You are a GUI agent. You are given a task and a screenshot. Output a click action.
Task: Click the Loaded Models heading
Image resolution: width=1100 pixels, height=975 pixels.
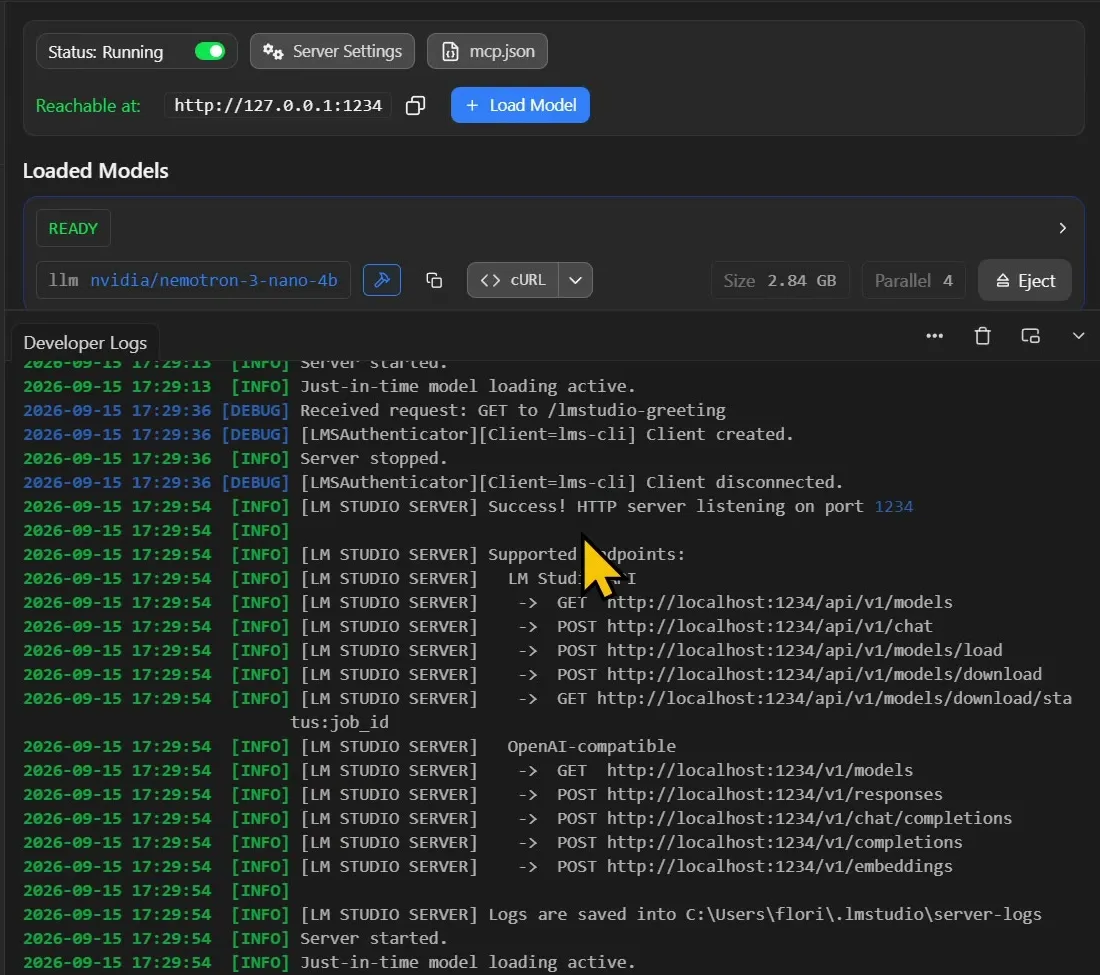click(x=95, y=170)
